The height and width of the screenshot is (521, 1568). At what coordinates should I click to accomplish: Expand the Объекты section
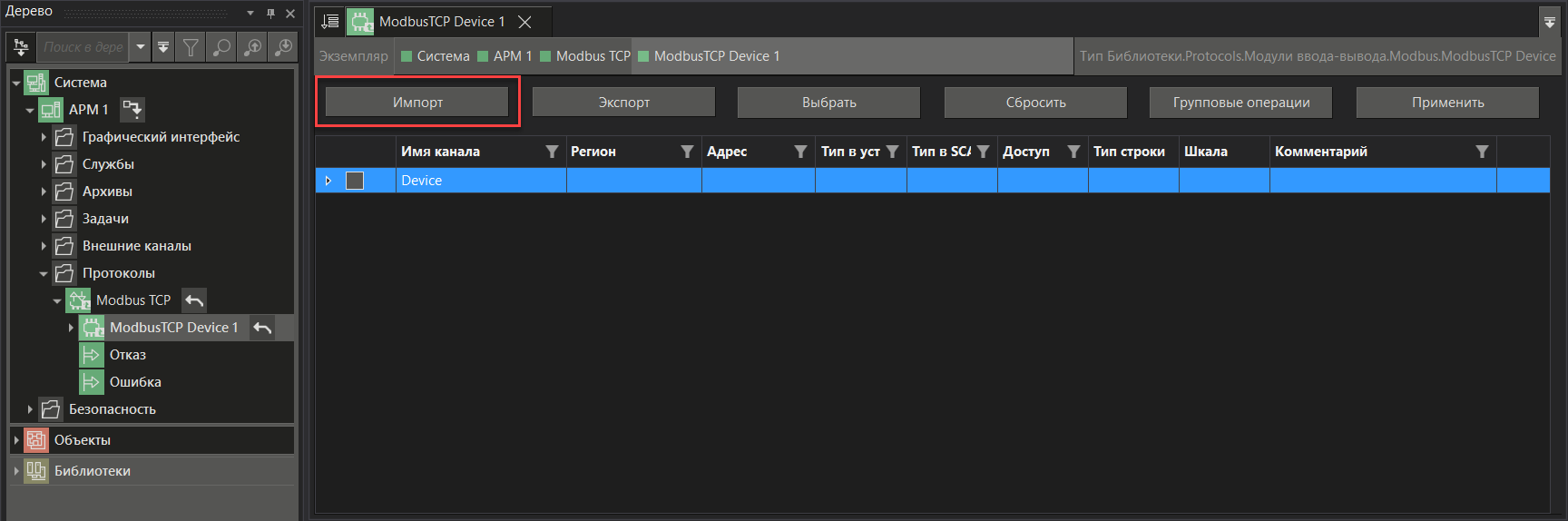pos(16,440)
